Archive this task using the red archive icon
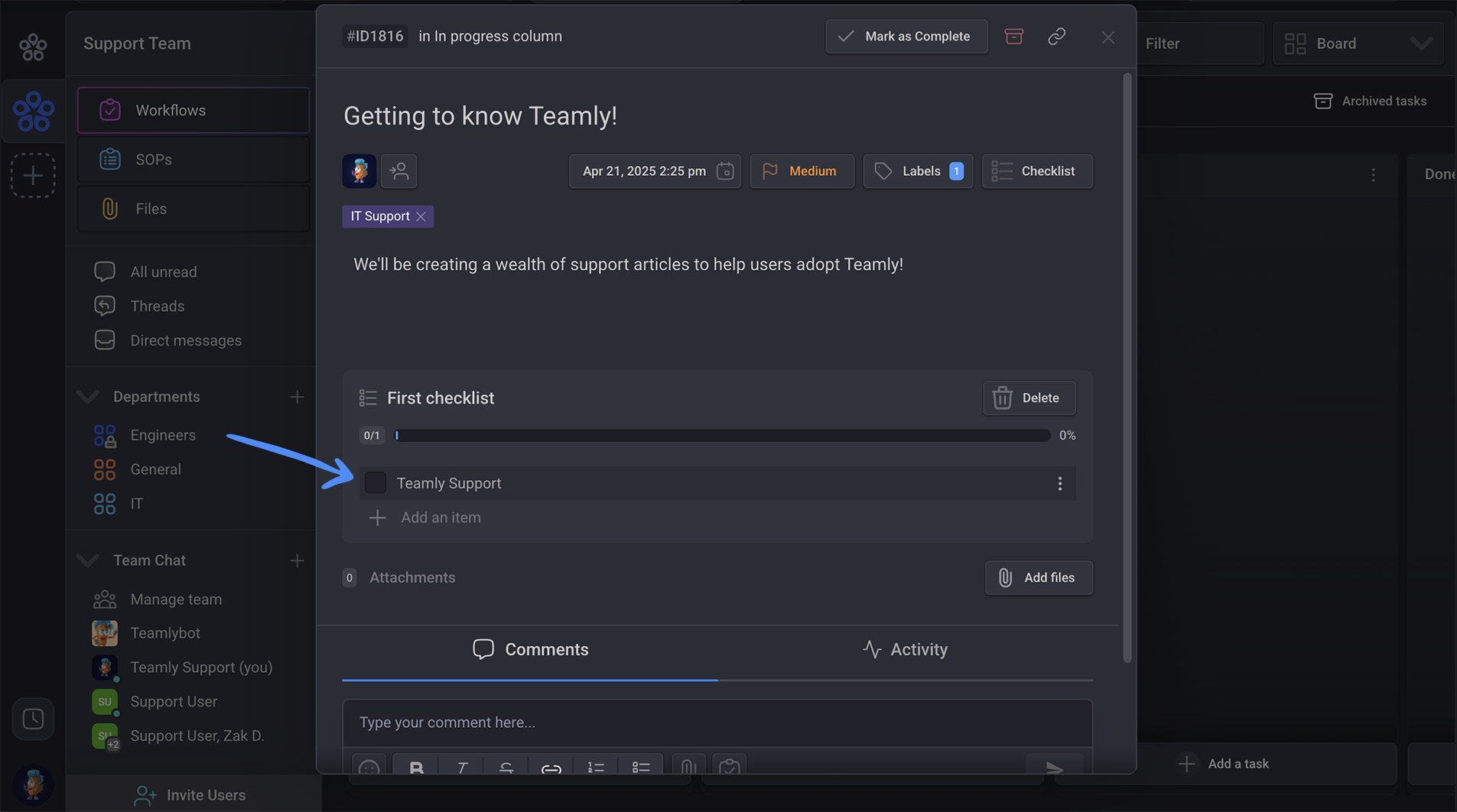Screen dimensions: 1457x812 [x=1013, y=36]
